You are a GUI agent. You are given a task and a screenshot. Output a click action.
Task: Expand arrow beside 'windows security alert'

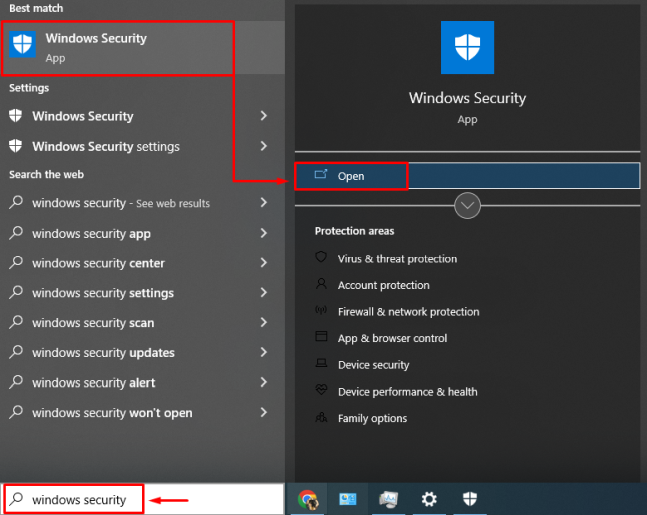click(264, 382)
